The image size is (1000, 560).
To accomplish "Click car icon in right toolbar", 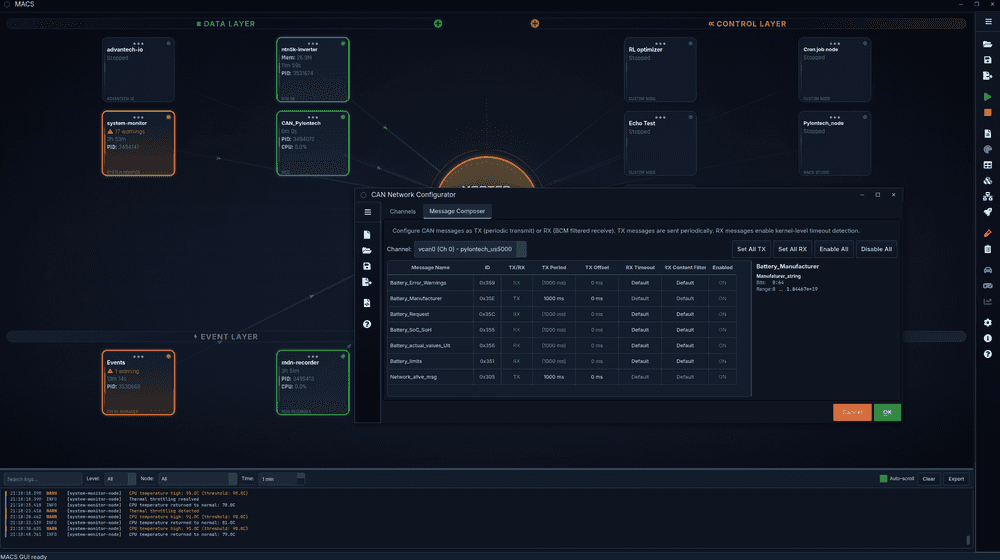I will tap(988, 270).
